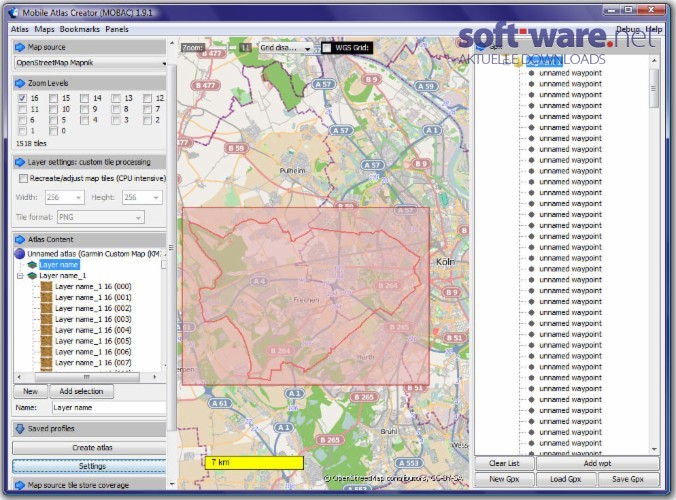Screen dimensions: 676x500
Task: Click the yellow 7 km scale bar
Action: click(x=254, y=462)
